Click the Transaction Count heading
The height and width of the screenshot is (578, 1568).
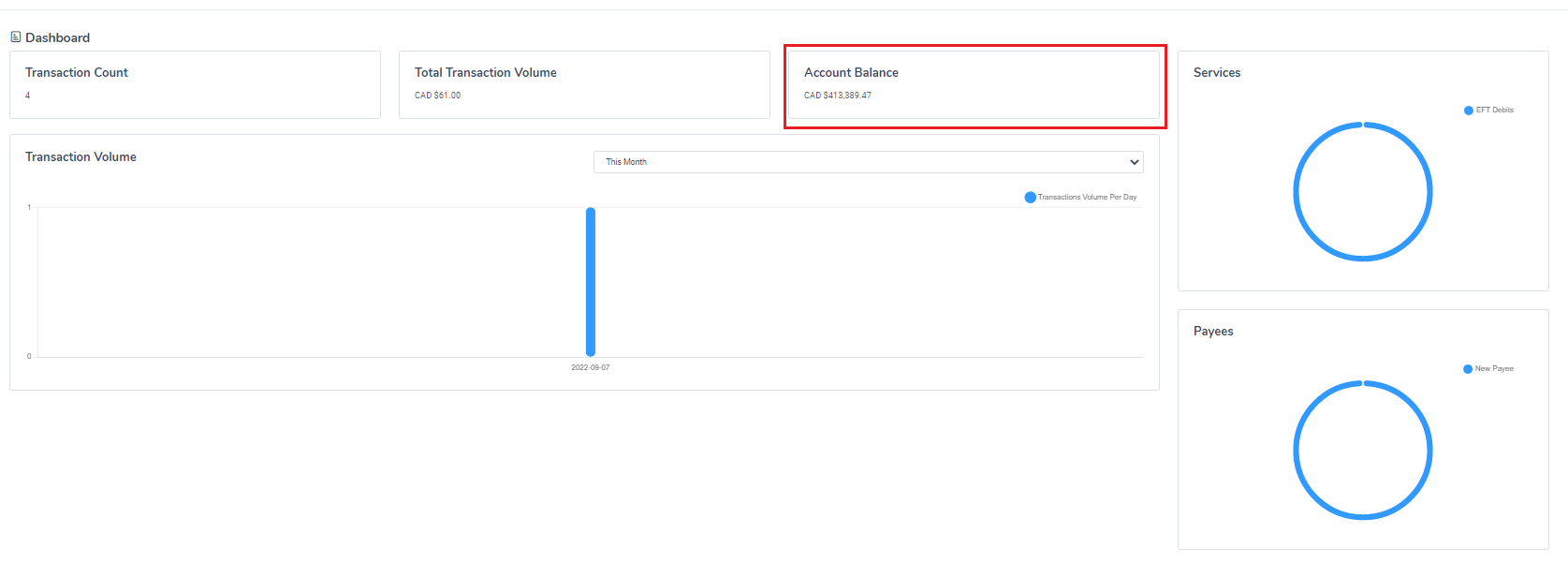click(77, 73)
